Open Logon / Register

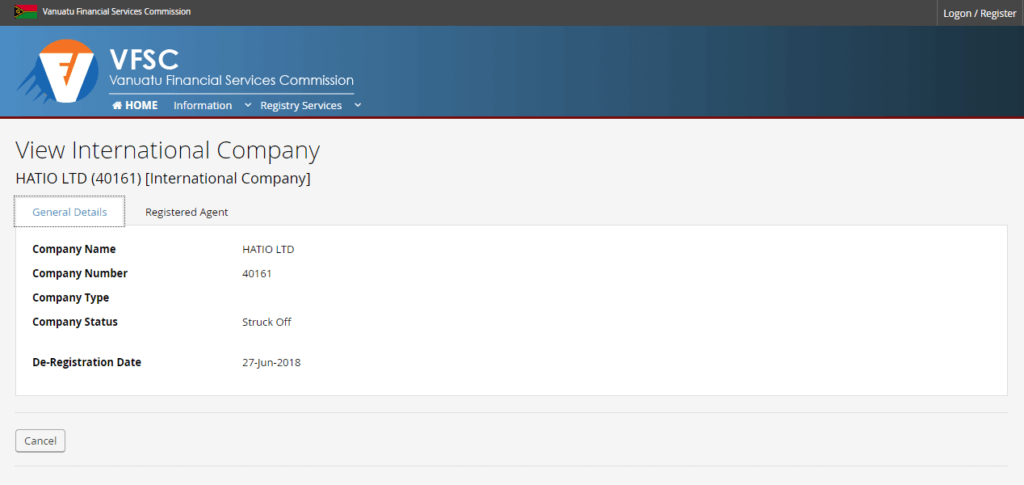click(980, 13)
